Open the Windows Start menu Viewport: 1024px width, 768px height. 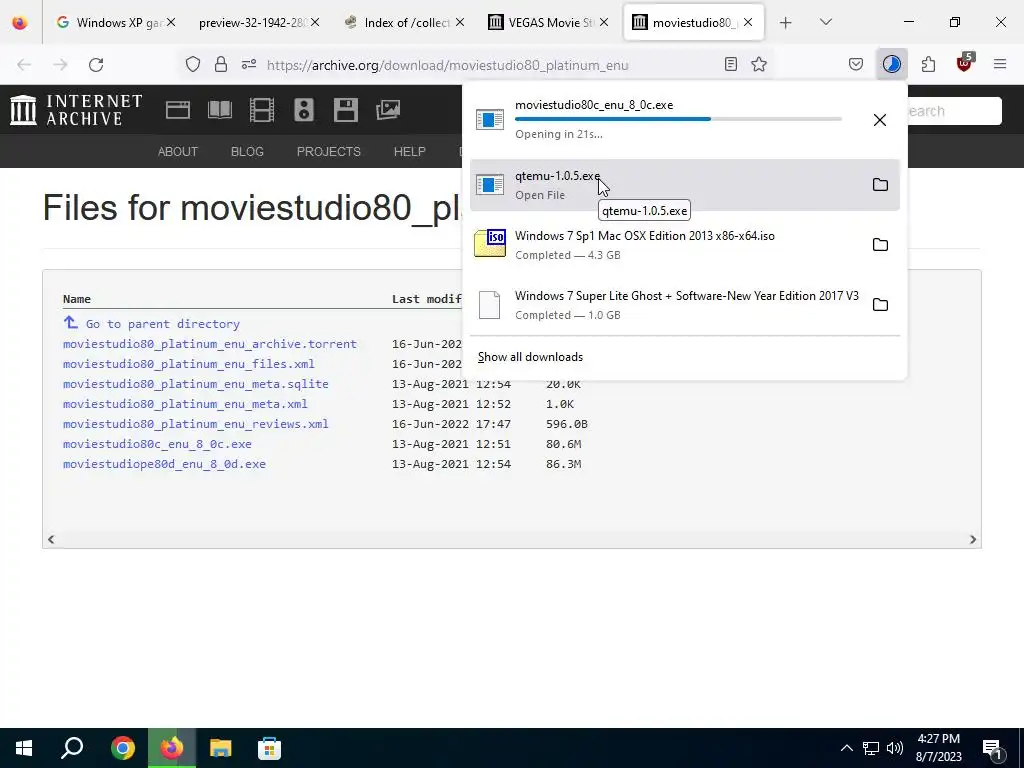tap(24, 748)
